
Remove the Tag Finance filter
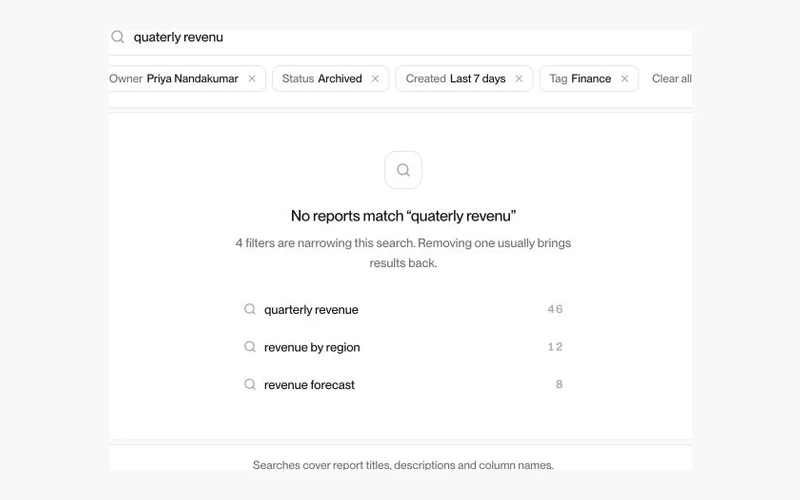[624, 79]
